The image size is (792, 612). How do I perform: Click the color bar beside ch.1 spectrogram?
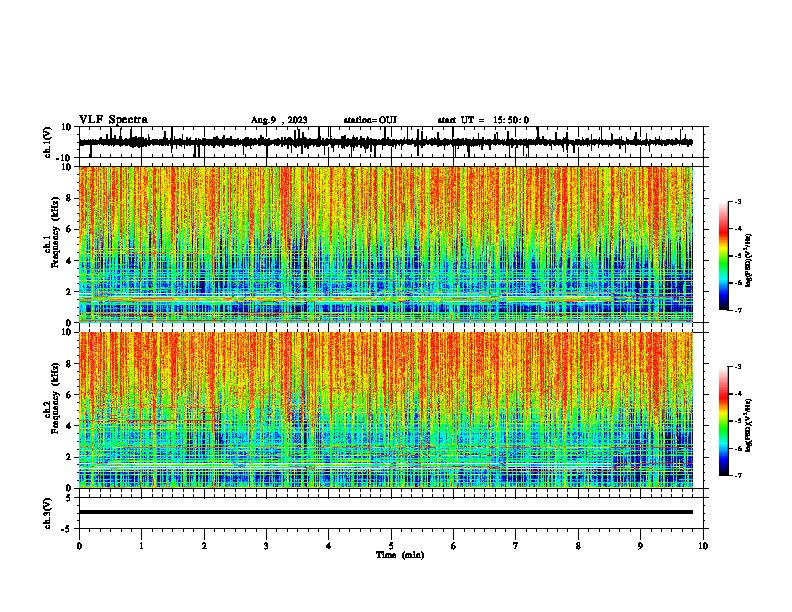pyautogui.click(x=724, y=256)
